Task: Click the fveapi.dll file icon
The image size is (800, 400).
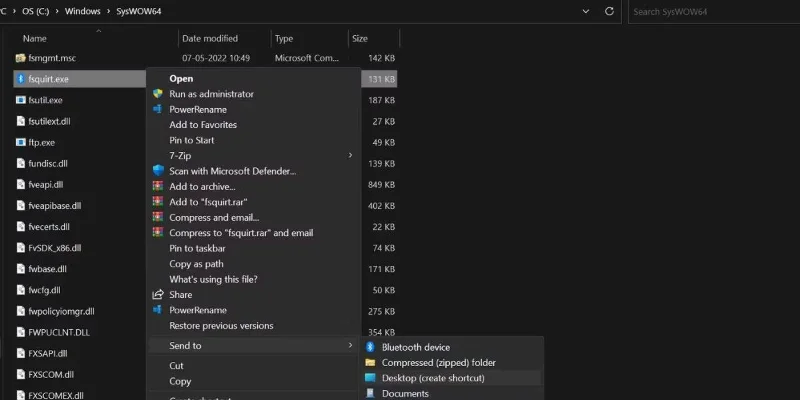Action: pyautogui.click(x=20, y=184)
